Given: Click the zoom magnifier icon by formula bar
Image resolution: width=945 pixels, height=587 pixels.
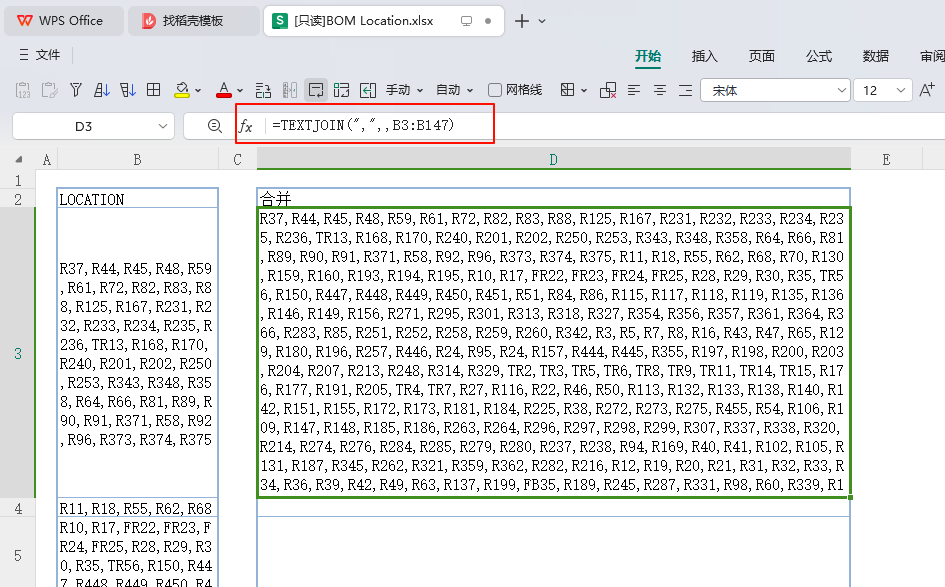Looking at the screenshot, I should click(x=215, y=126).
